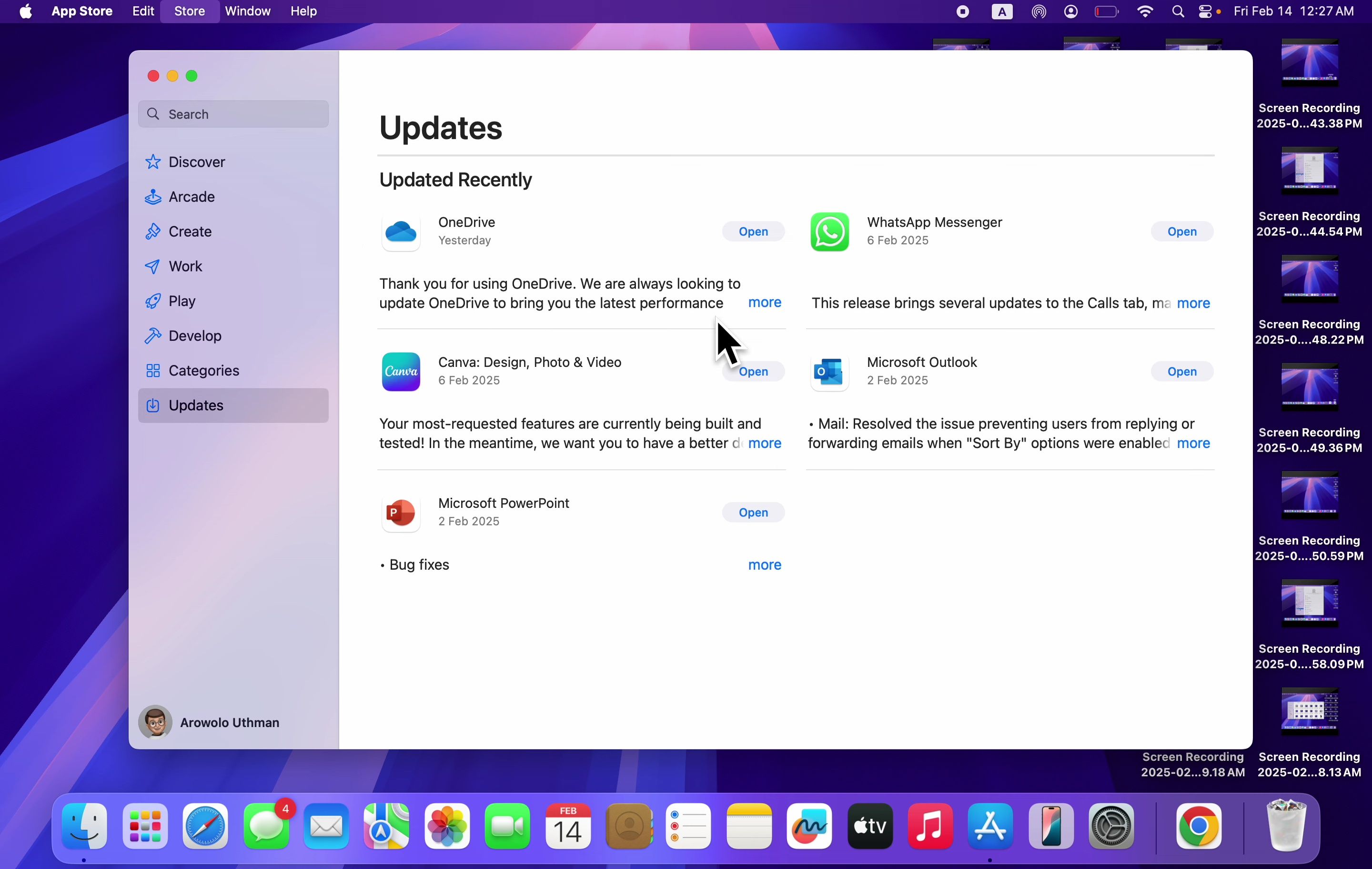Click the user account icon in menu bar

point(1071,11)
